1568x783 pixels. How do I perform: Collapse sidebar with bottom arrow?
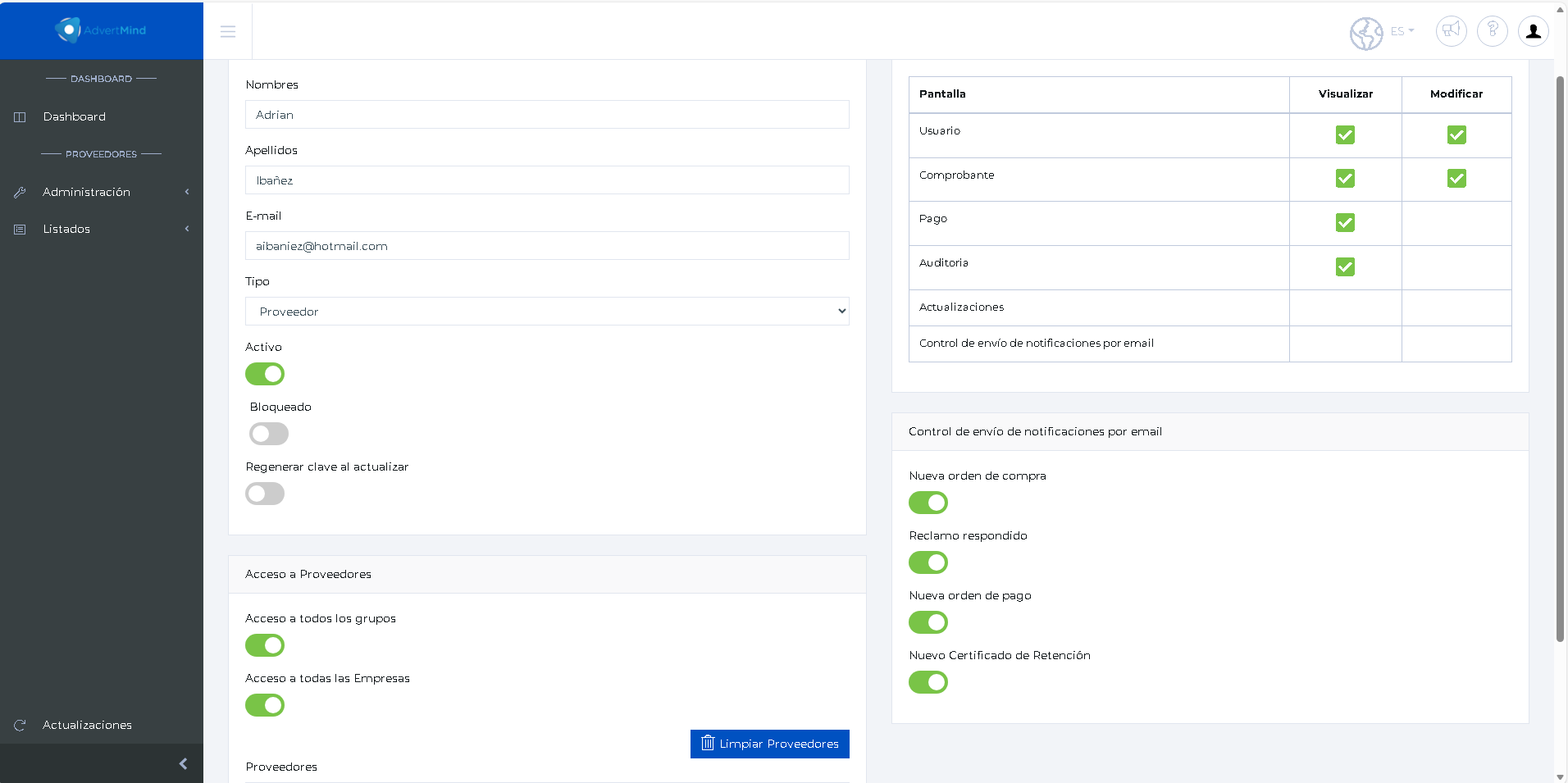(183, 764)
